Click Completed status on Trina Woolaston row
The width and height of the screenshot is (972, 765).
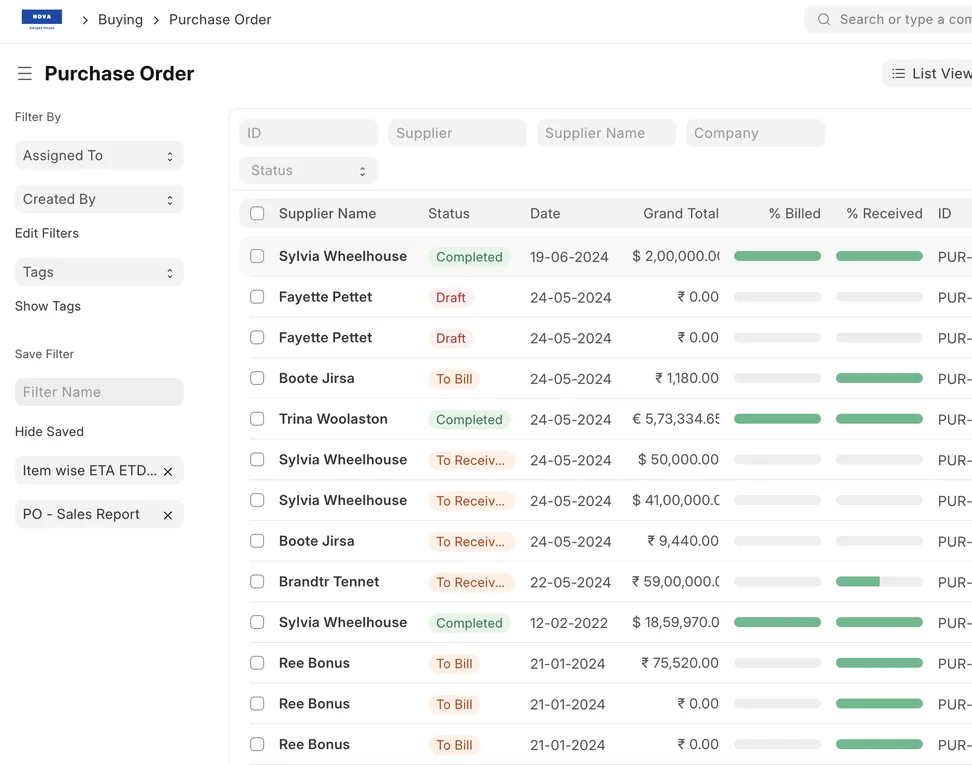469,420
